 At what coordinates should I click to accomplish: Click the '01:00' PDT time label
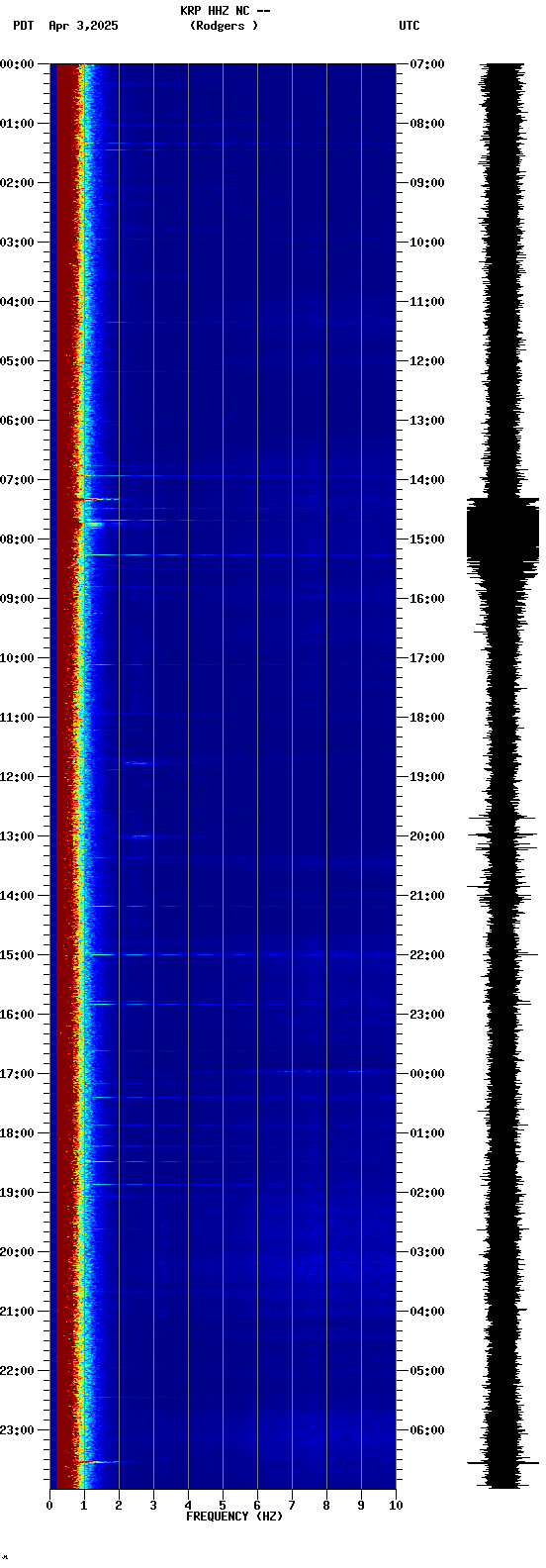[x=17, y=124]
